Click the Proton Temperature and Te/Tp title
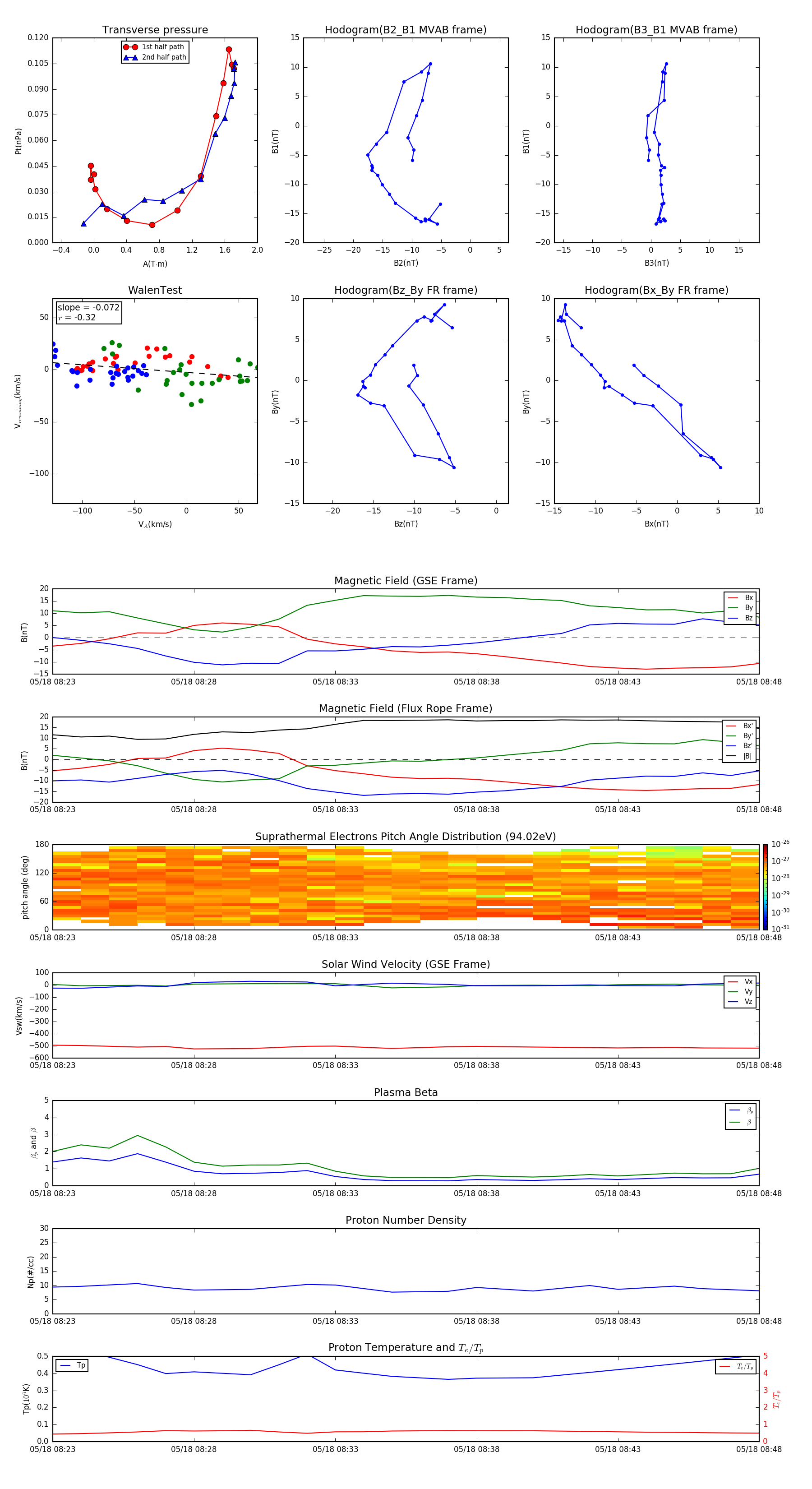Screen dimensions: 812x1489 click(x=406, y=1348)
